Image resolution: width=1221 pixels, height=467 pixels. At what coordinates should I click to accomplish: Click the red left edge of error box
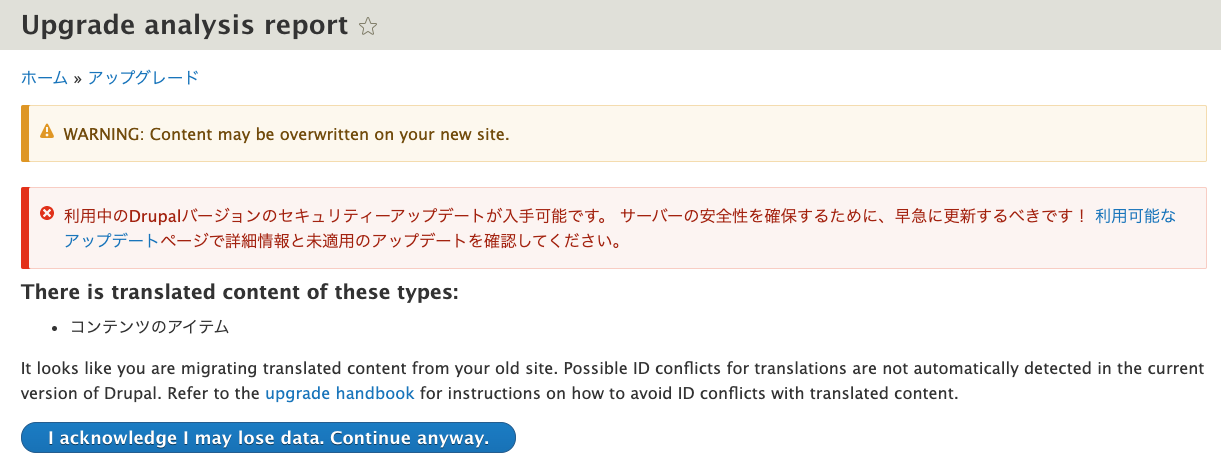point(25,227)
